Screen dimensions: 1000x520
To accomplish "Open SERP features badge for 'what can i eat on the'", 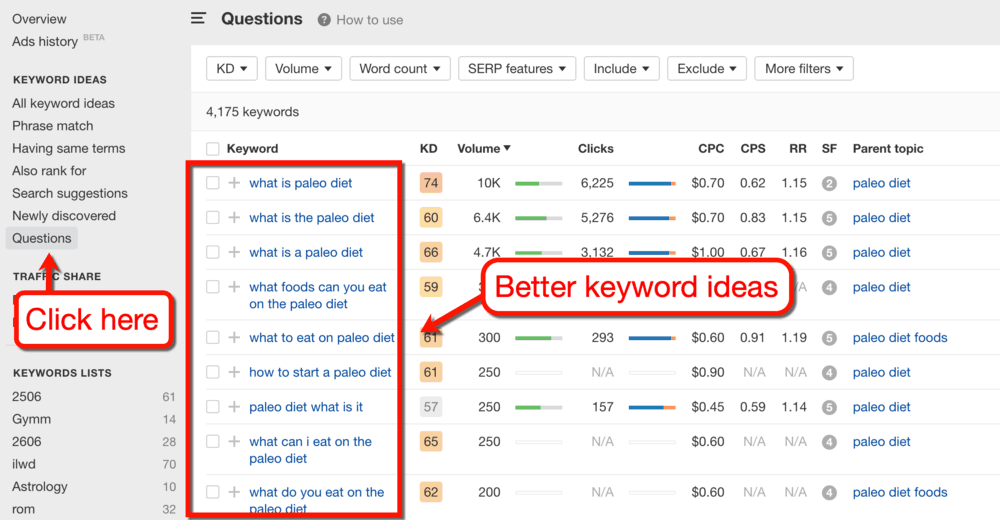I will pos(829,442).
